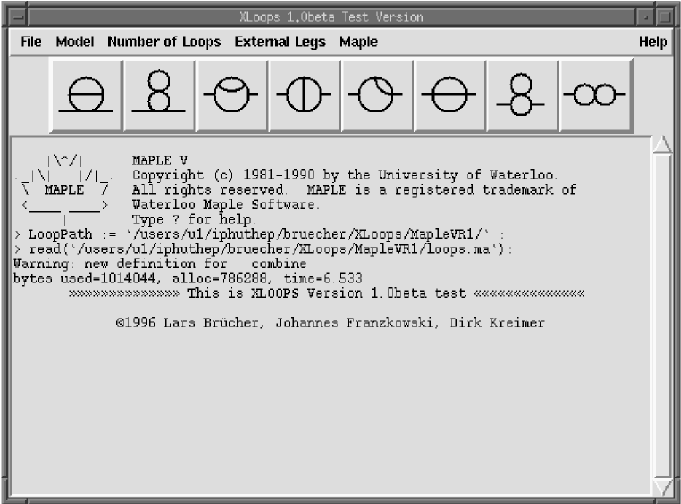This screenshot has height=504, width=681.
Task: Pick the horizontal double-circle diagram with legs
Action: (x=595, y=95)
